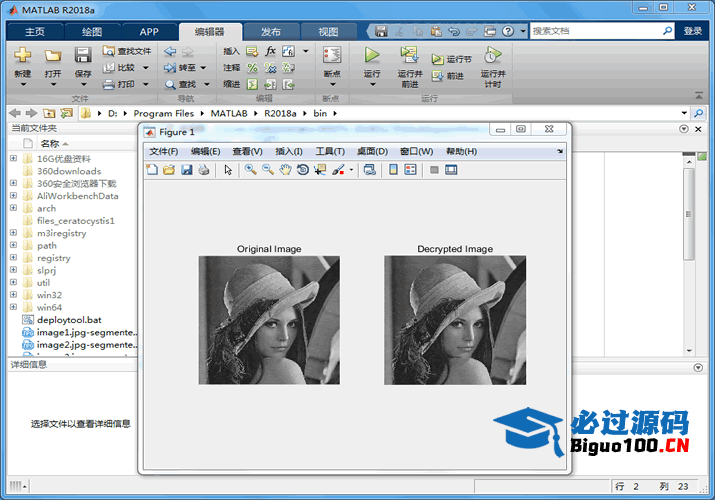Sort by Name (名称) column header
Screen dimensions: 715x500
[x=50, y=144]
